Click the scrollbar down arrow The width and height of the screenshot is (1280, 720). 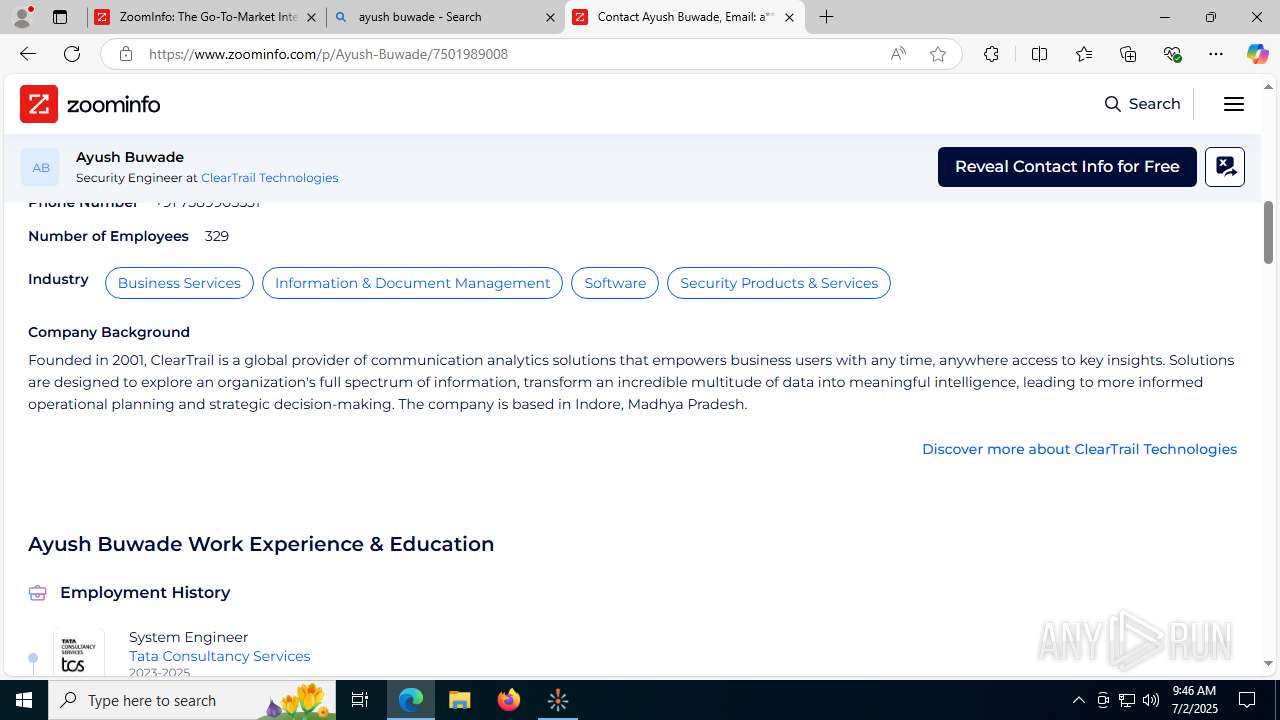coord(1268,664)
